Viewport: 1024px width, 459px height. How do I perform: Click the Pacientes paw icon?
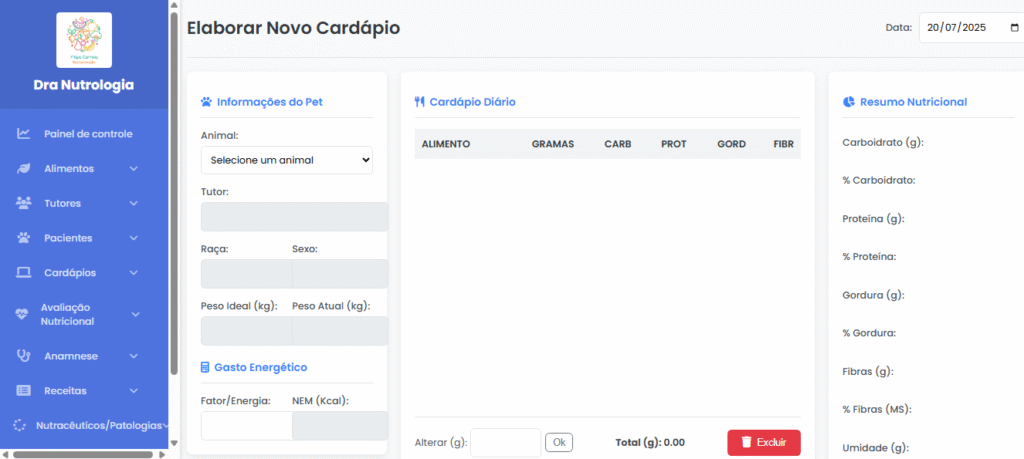click(x=24, y=238)
